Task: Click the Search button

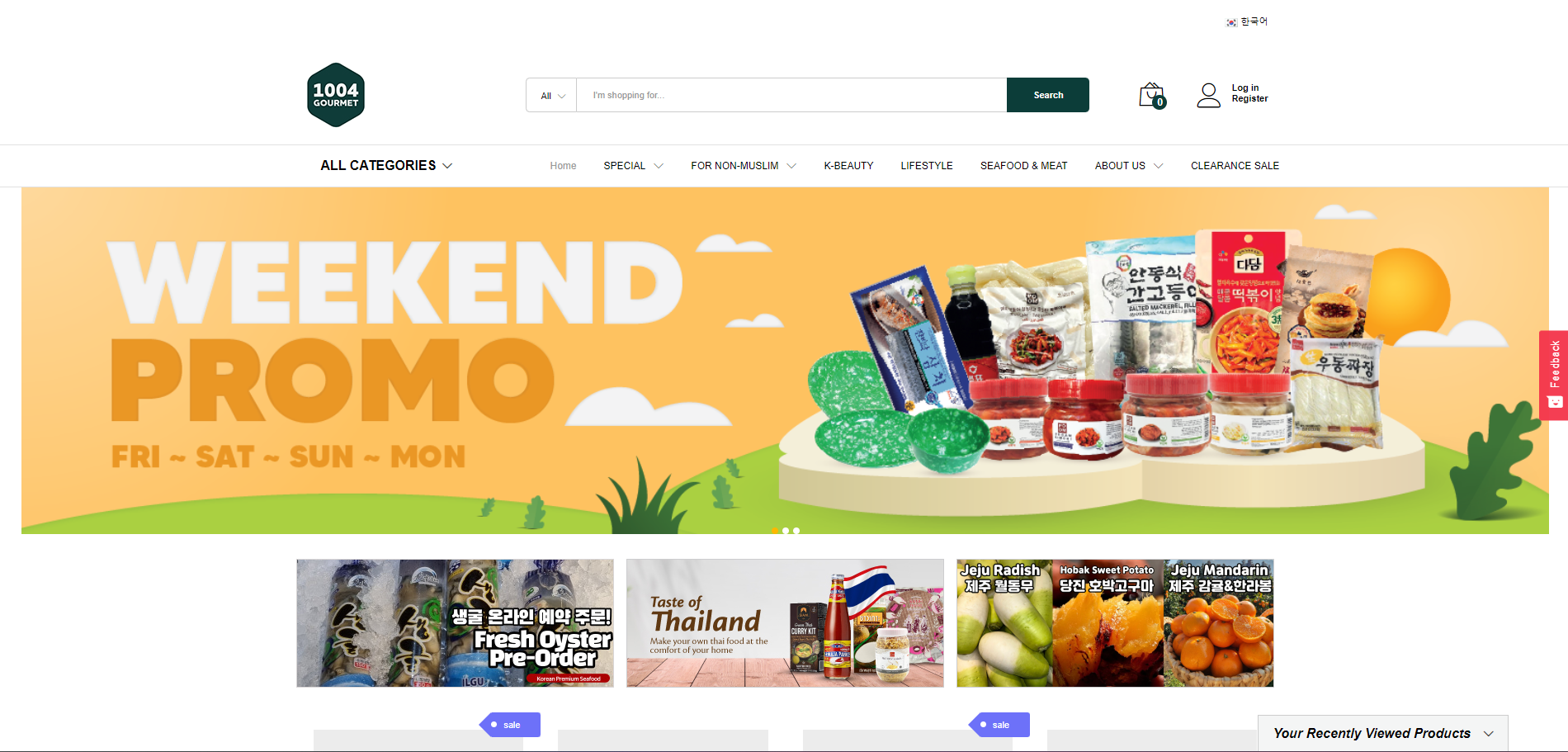Action: [1048, 95]
